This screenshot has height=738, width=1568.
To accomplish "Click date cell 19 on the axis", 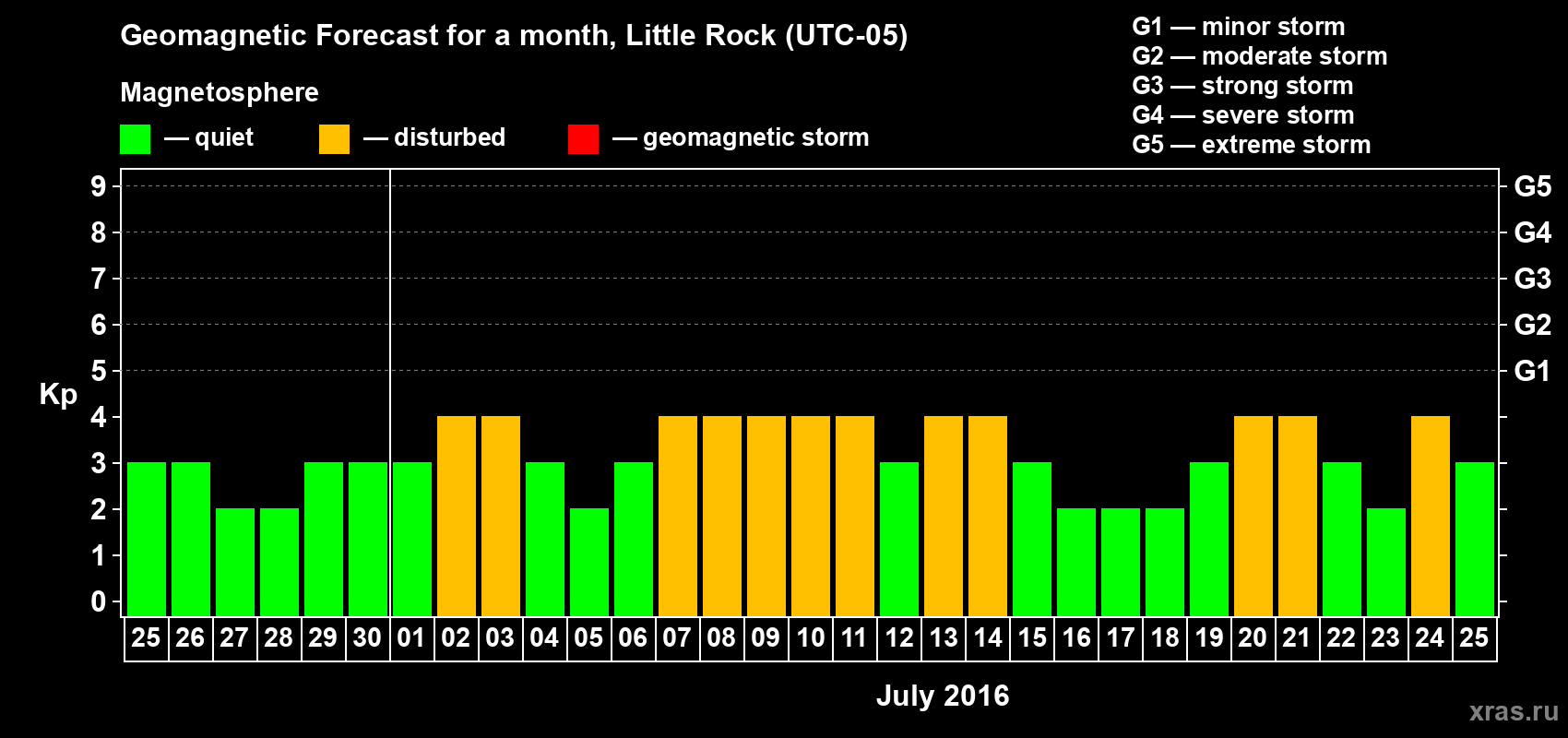I will tap(1209, 638).
